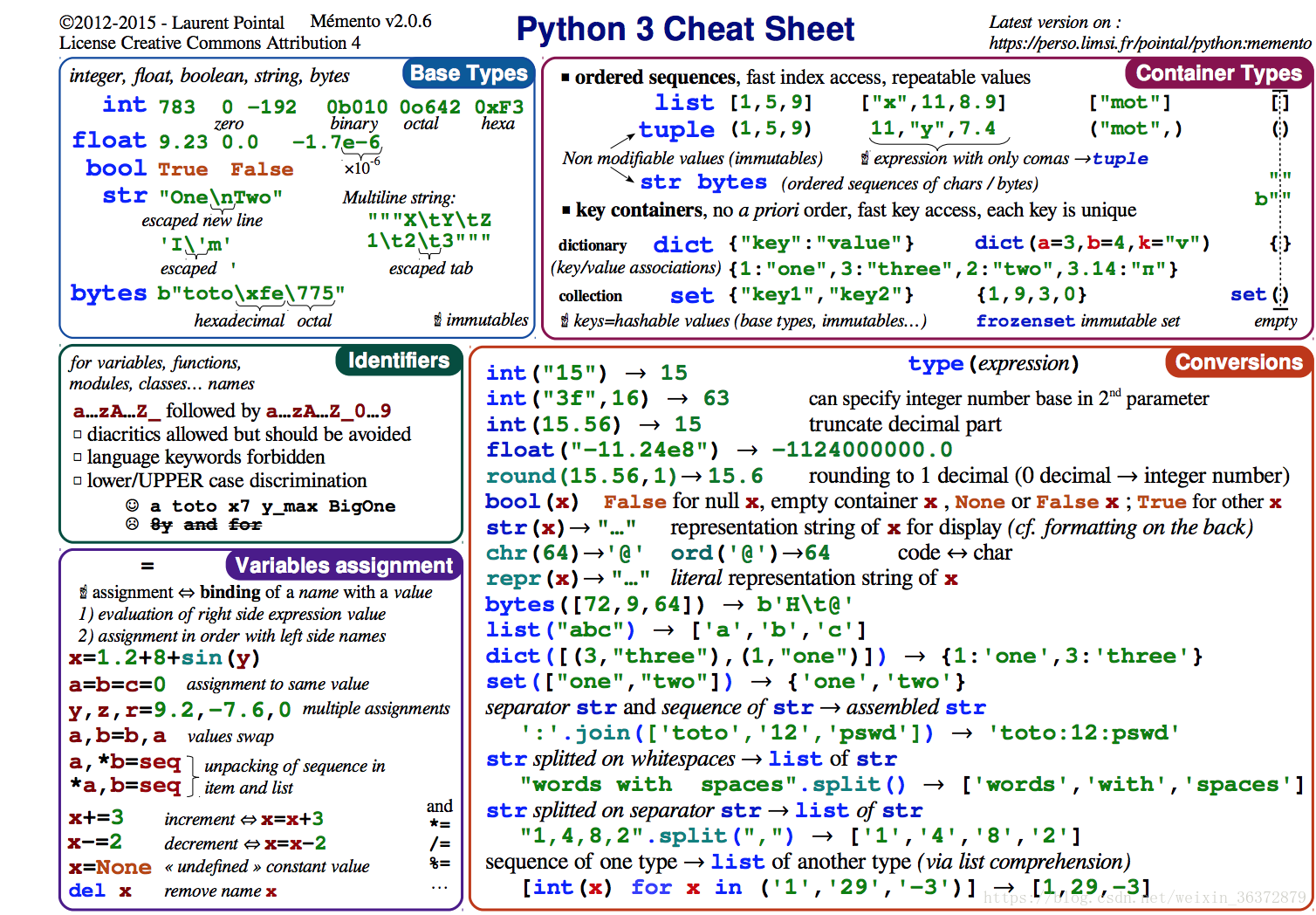
Task: Click the increment statement x+=3
Action: coord(96,818)
